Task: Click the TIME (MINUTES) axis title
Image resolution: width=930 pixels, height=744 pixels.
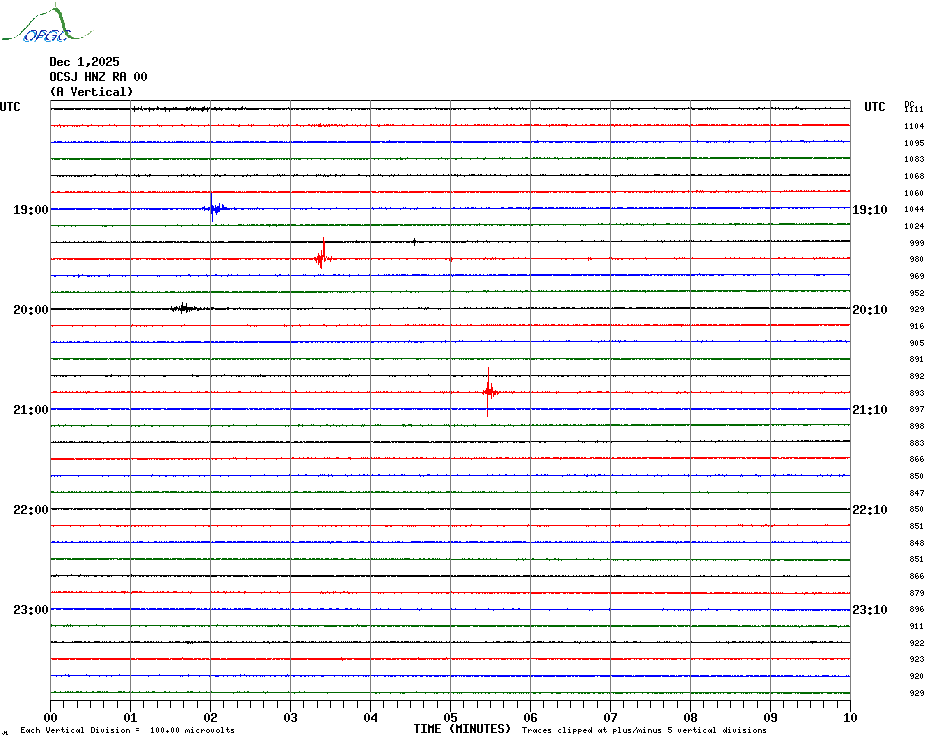Action: pos(462,729)
